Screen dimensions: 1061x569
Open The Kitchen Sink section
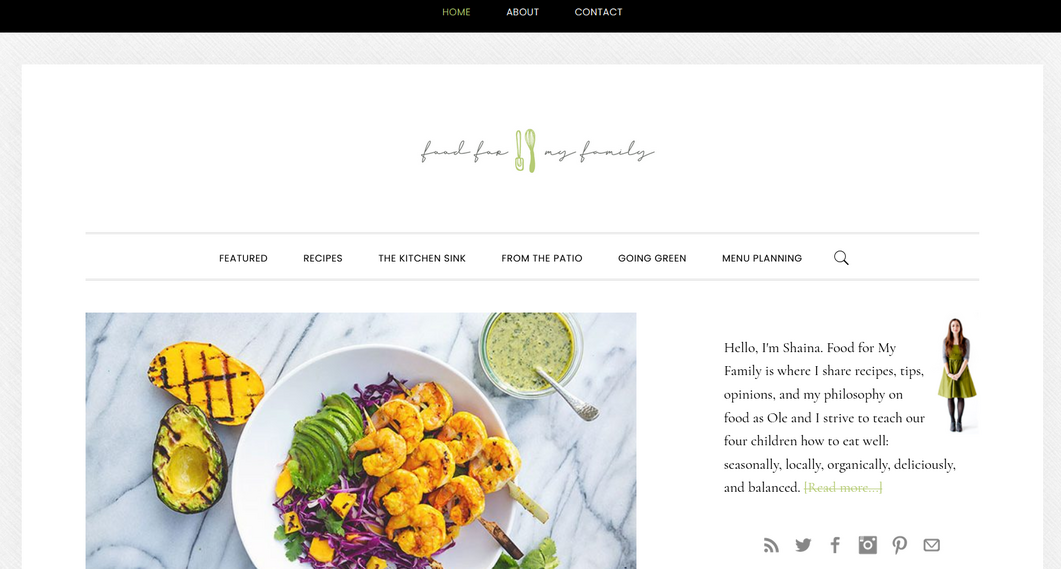pos(422,258)
